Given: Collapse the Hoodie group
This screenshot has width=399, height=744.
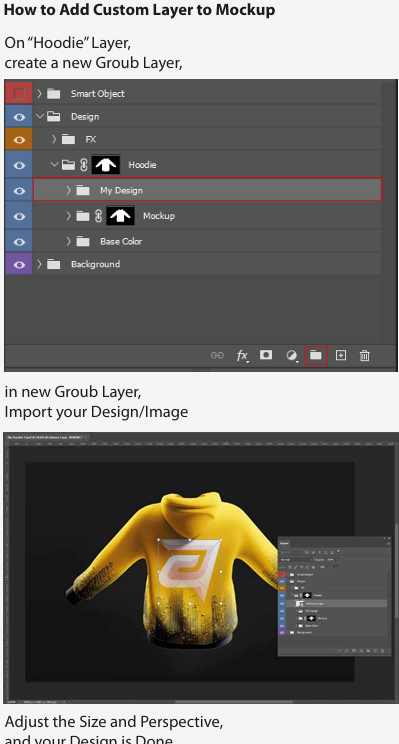Looking at the screenshot, I should [x=55, y=165].
